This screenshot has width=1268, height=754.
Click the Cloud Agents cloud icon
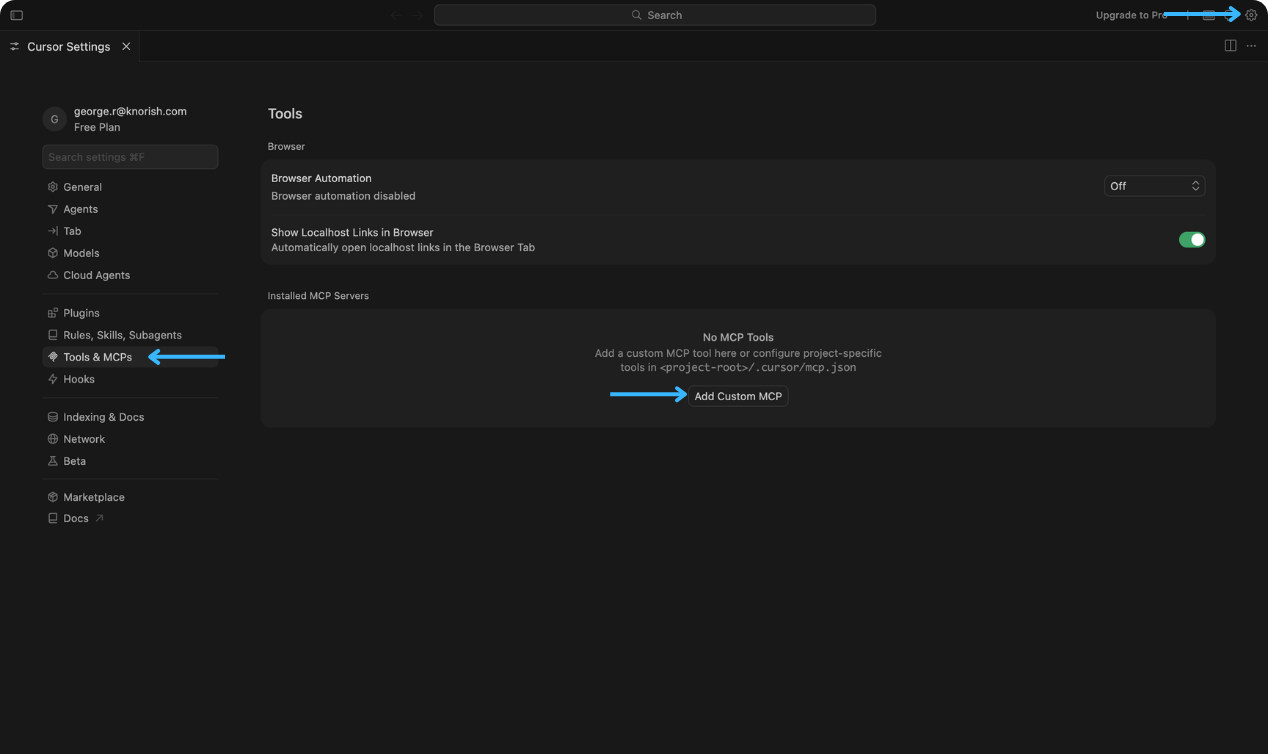(x=53, y=275)
